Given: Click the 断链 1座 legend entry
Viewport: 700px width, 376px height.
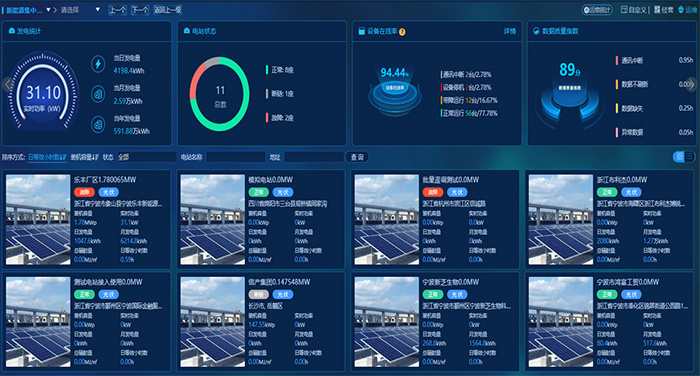Looking at the screenshot, I should point(280,94).
